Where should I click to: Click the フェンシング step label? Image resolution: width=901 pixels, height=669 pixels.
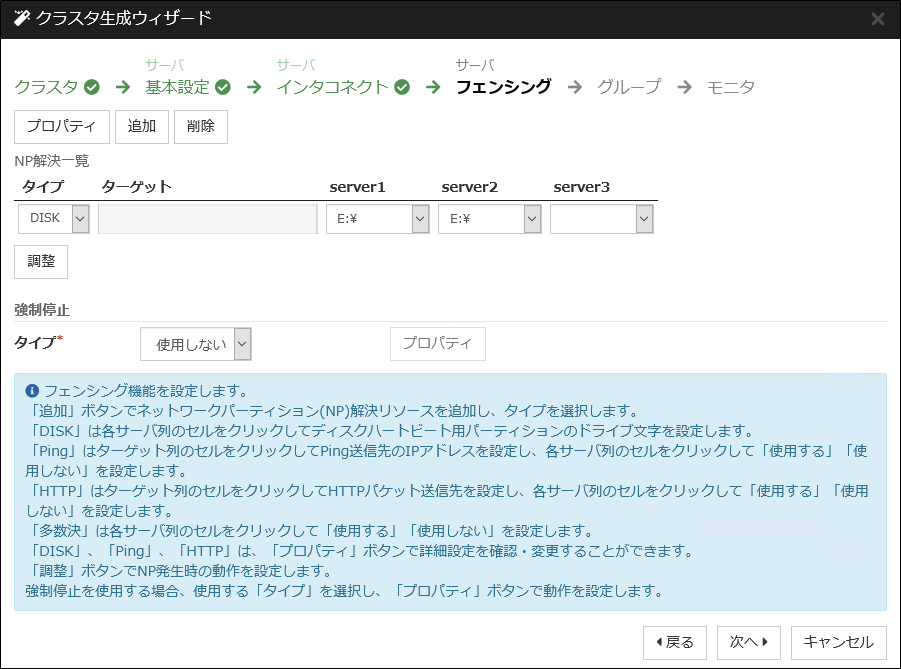click(505, 87)
